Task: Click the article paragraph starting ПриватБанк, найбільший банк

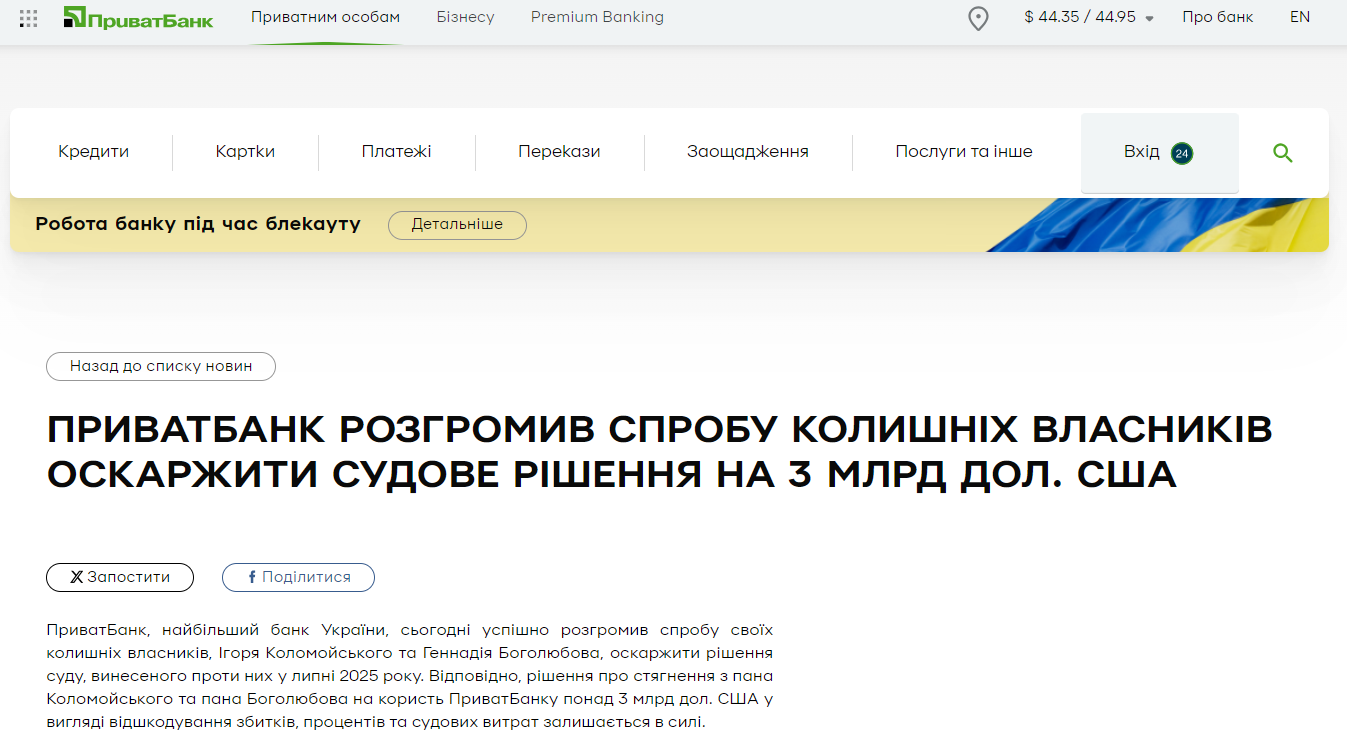Action: coord(410,676)
